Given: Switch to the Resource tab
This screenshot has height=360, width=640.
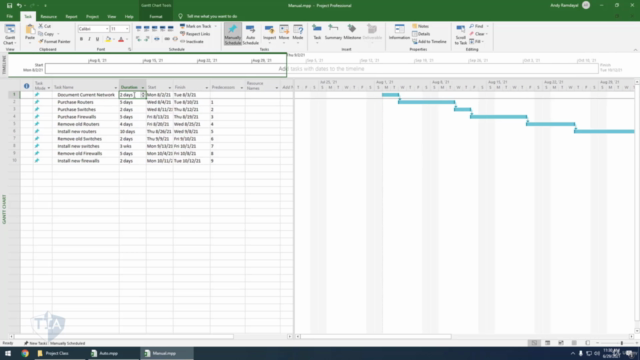Looking at the screenshot, I should [49, 17].
